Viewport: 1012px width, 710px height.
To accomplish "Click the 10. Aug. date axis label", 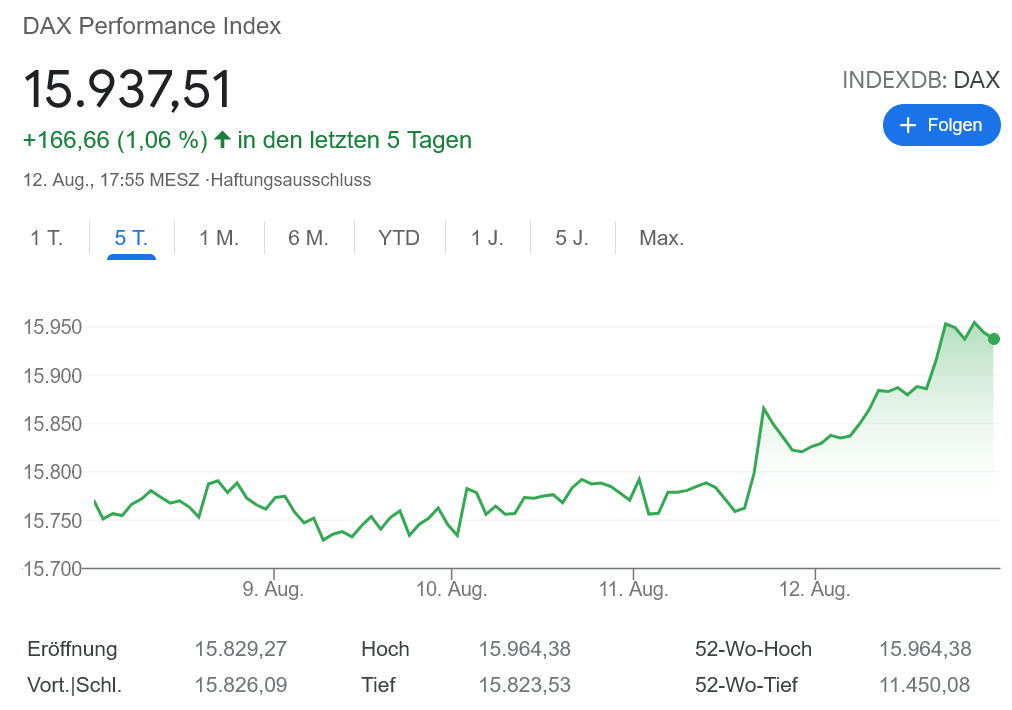I will tap(452, 590).
